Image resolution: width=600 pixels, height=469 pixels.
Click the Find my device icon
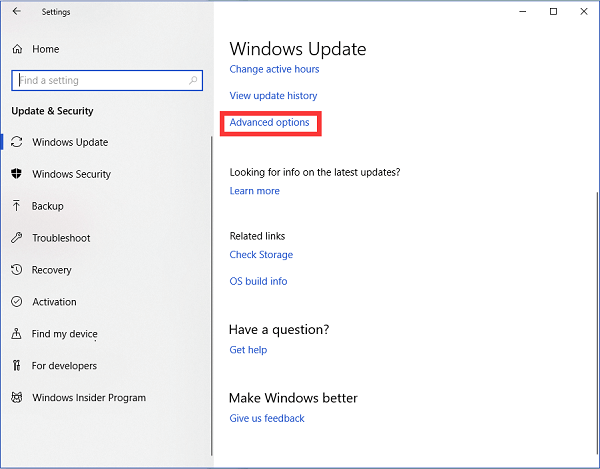click(x=16, y=334)
